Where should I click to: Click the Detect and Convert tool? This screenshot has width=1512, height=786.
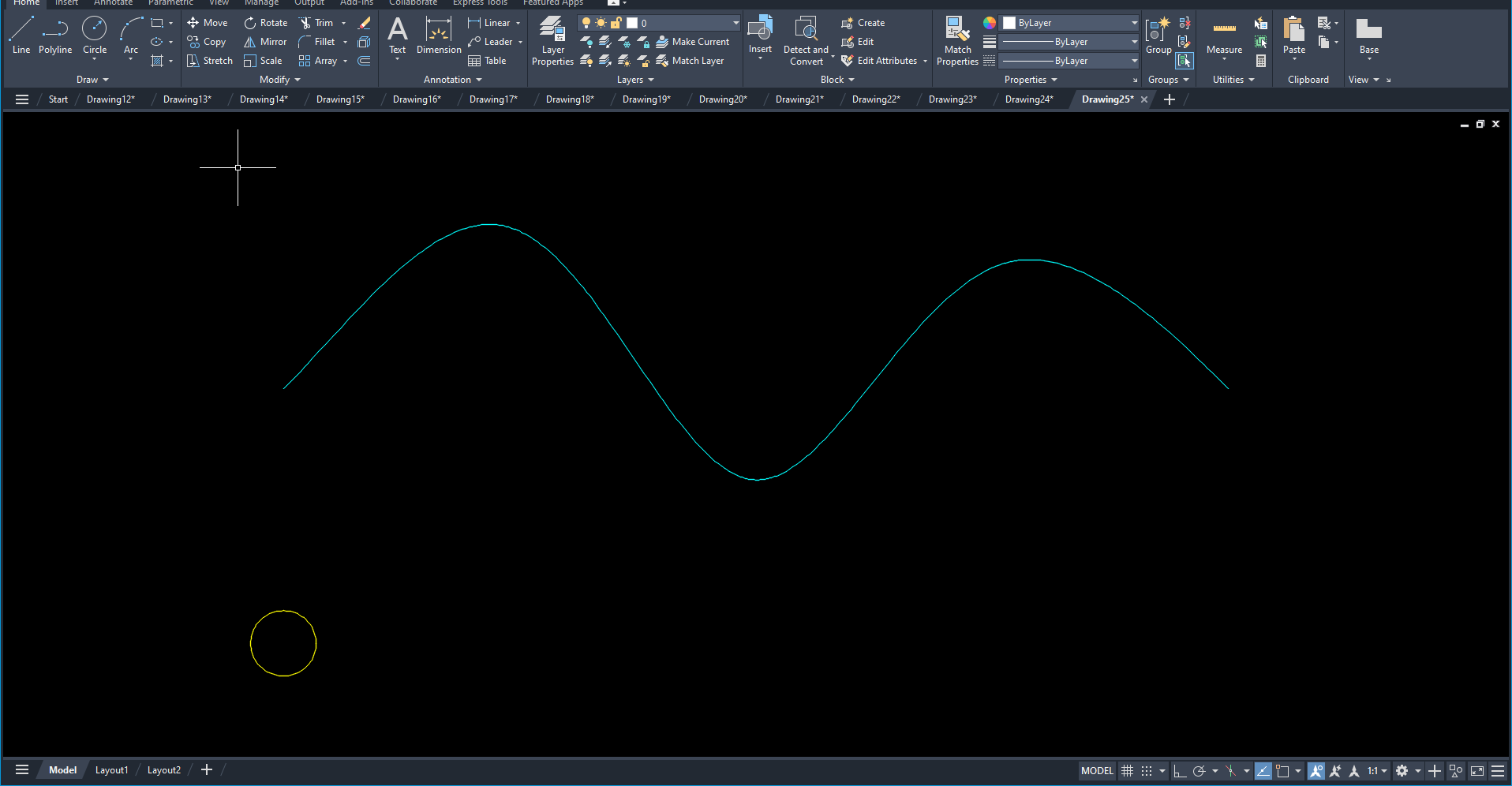[806, 41]
